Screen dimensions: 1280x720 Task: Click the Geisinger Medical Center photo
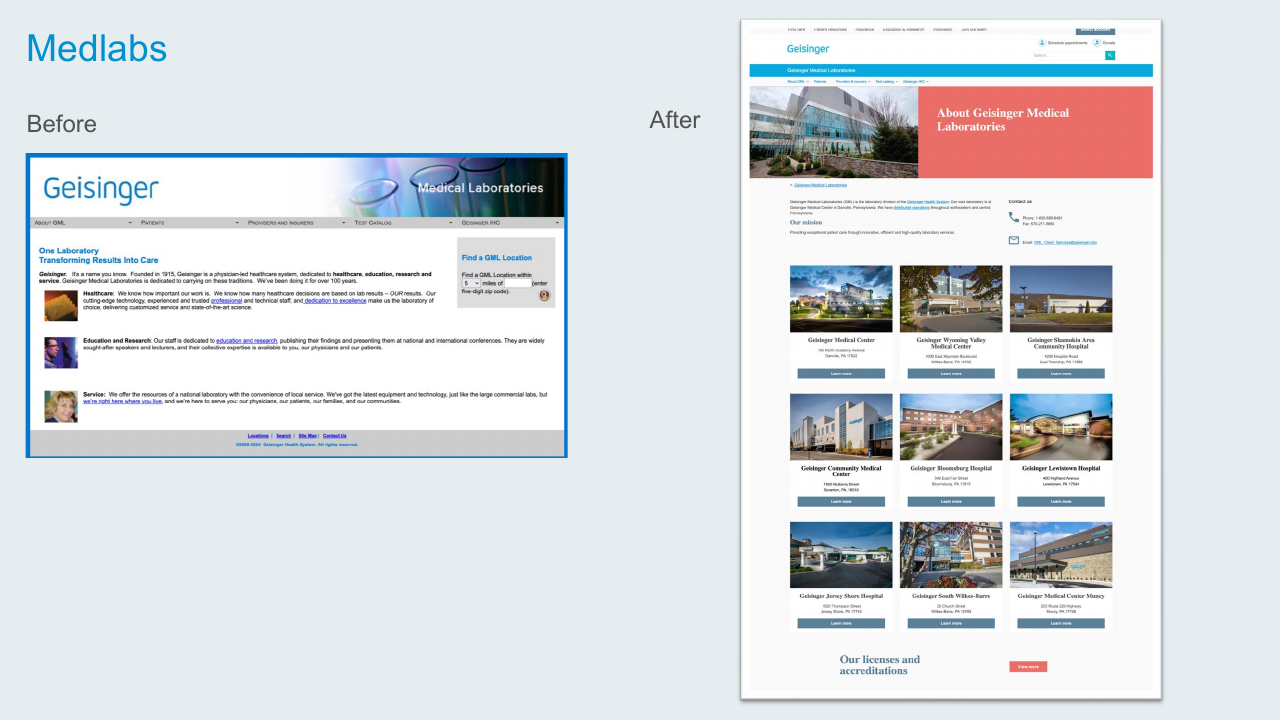click(841, 299)
